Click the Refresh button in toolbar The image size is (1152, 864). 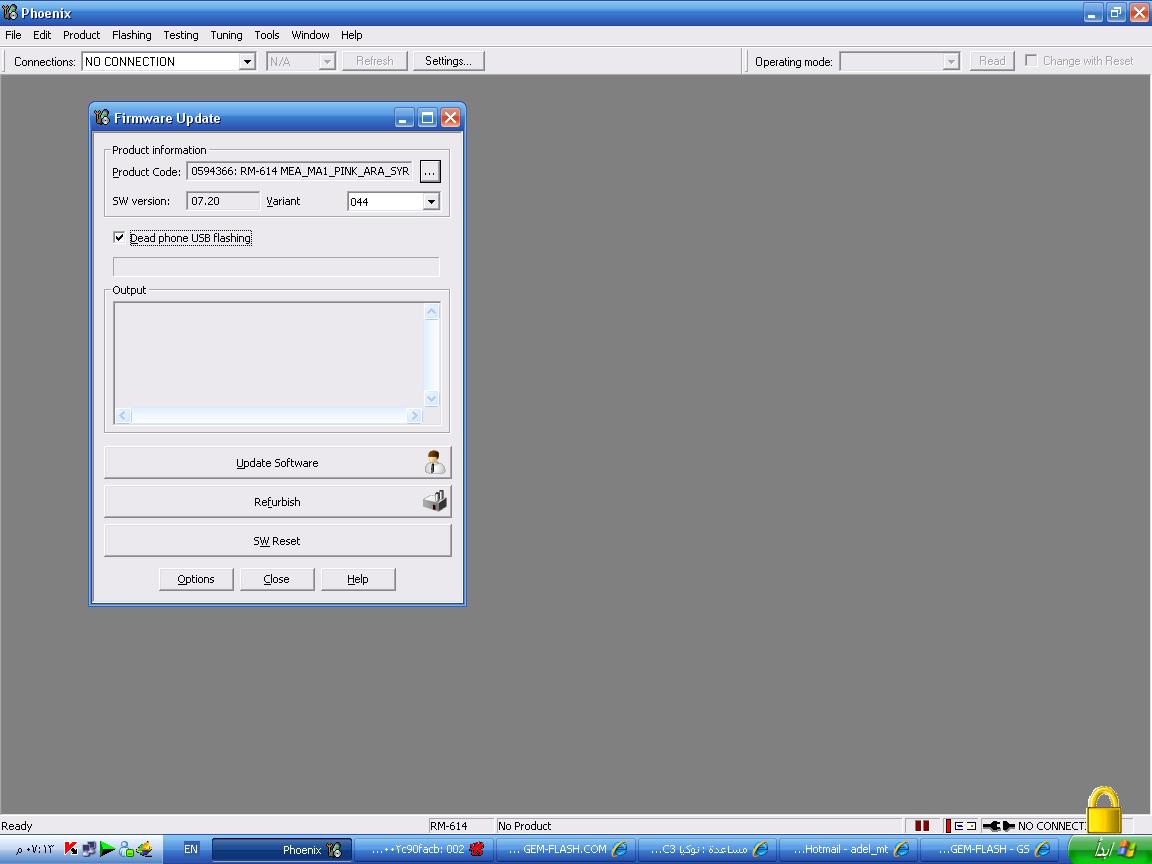(x=375, y=61)
